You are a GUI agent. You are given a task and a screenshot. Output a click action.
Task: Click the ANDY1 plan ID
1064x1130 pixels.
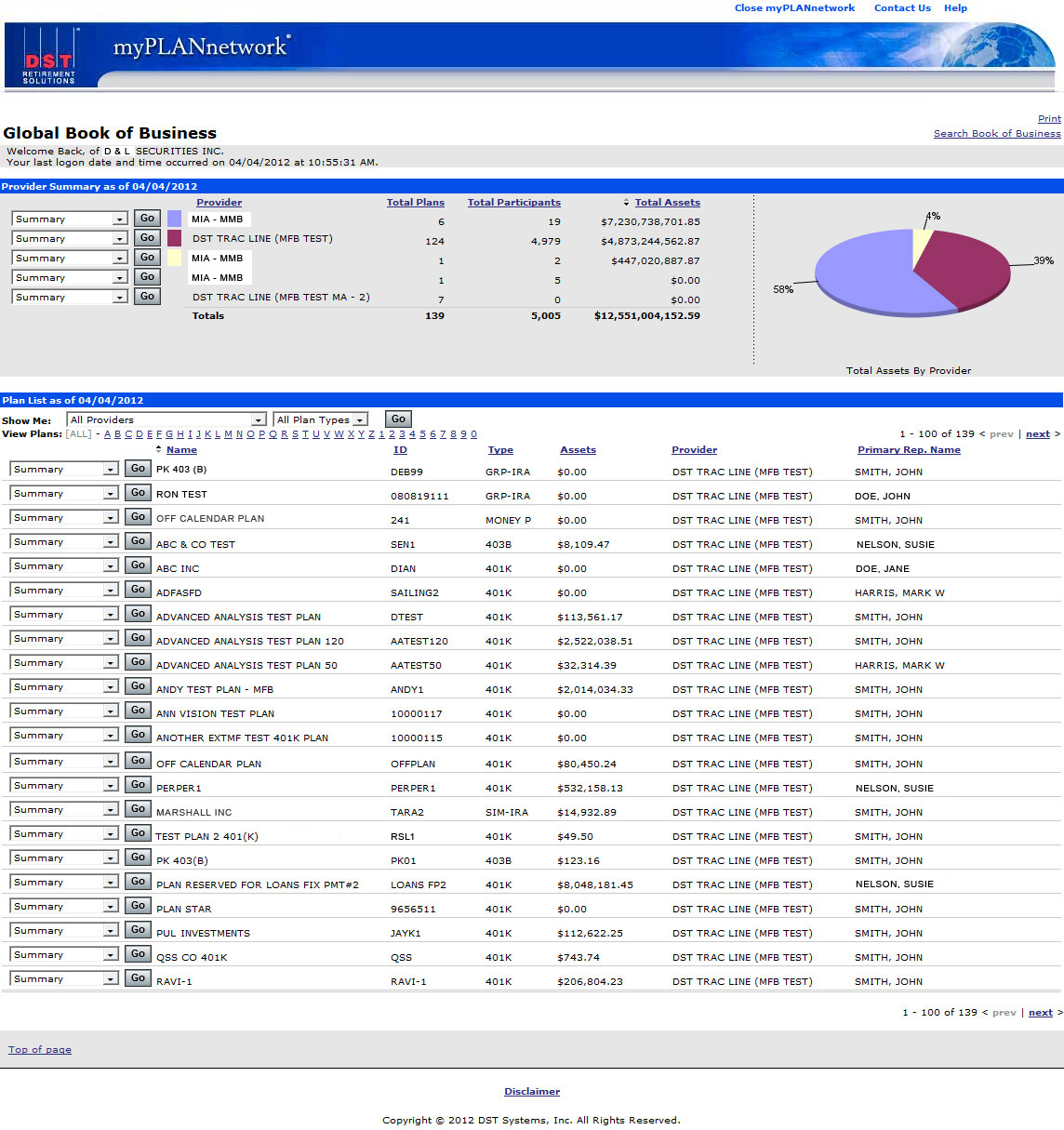click(x=407, y=690)
